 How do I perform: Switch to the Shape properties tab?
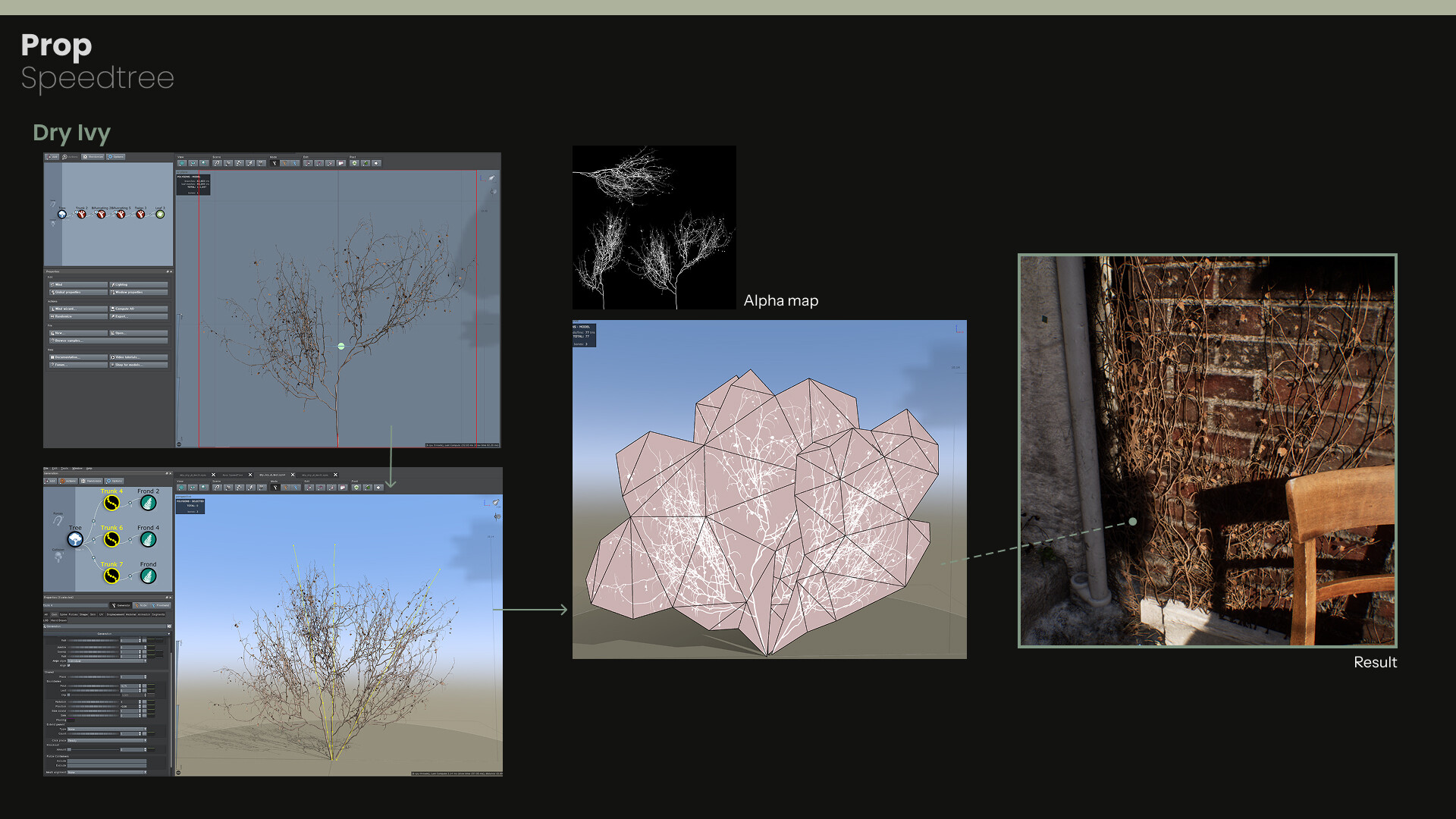click(84, 614)
